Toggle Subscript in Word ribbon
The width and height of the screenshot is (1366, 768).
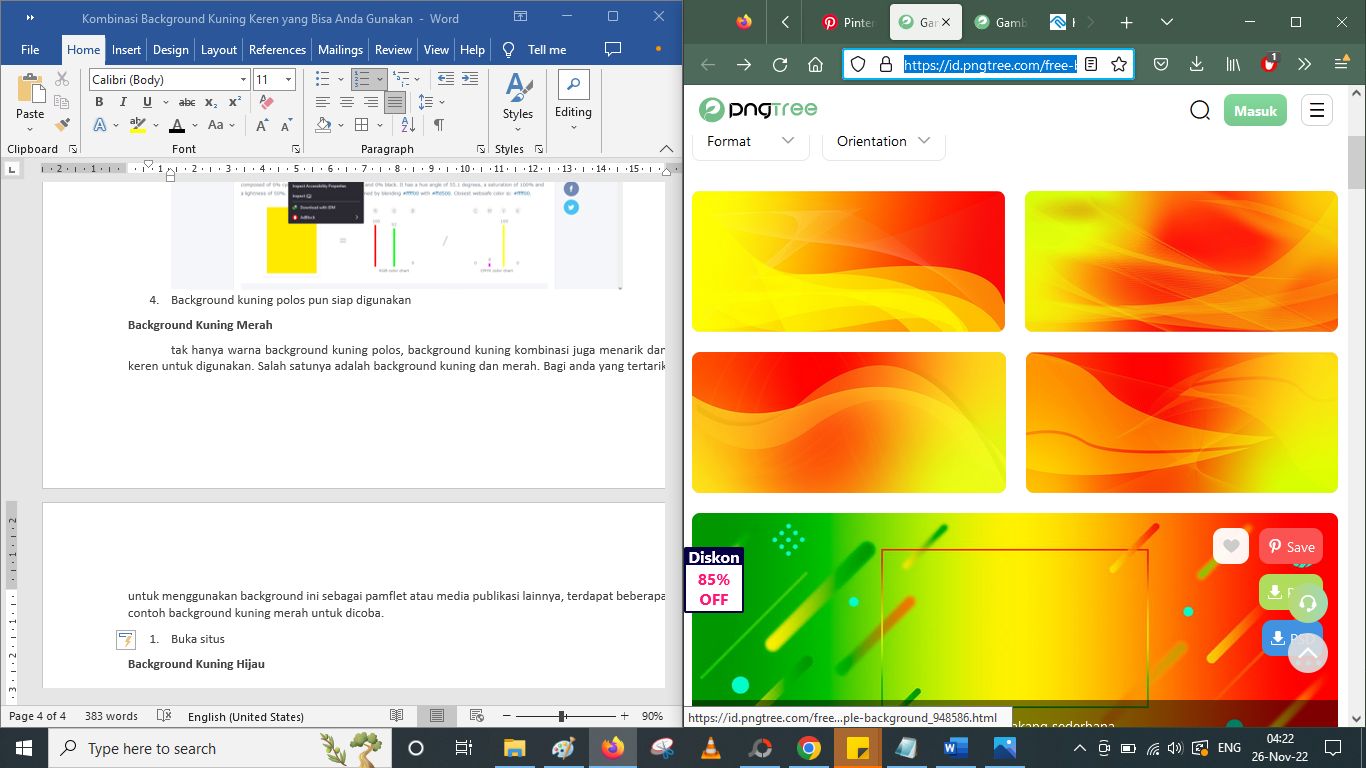tap(211, 102)
